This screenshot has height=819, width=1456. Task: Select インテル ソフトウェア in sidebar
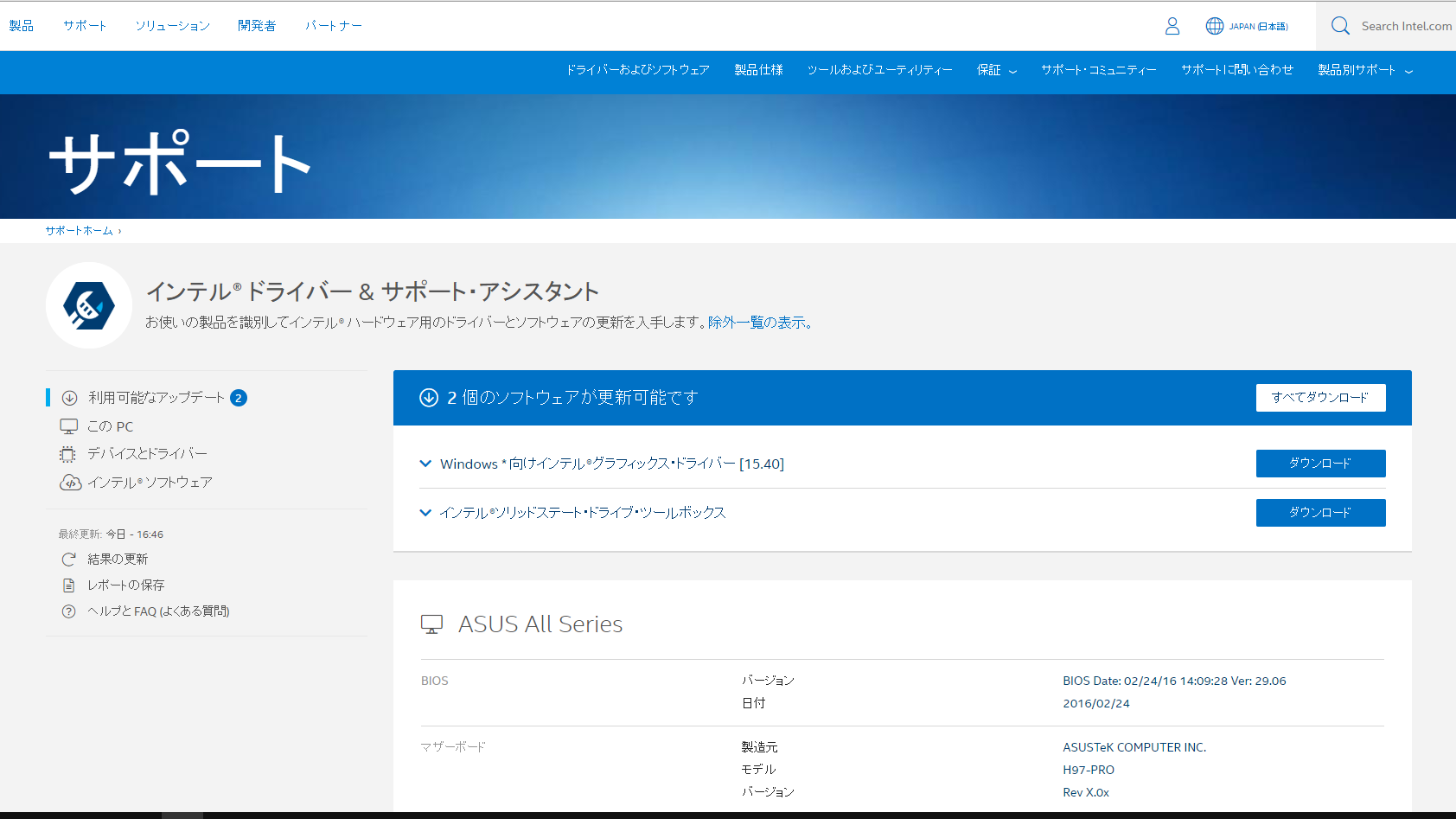[x=150, y=483]
